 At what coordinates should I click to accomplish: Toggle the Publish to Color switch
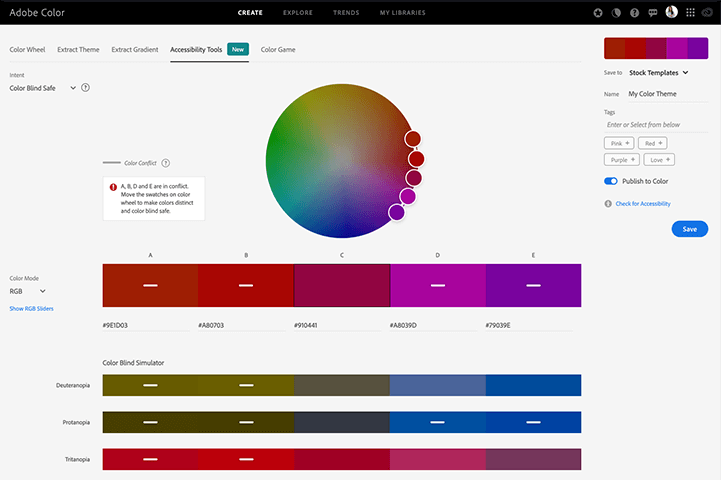pos(611,181)
